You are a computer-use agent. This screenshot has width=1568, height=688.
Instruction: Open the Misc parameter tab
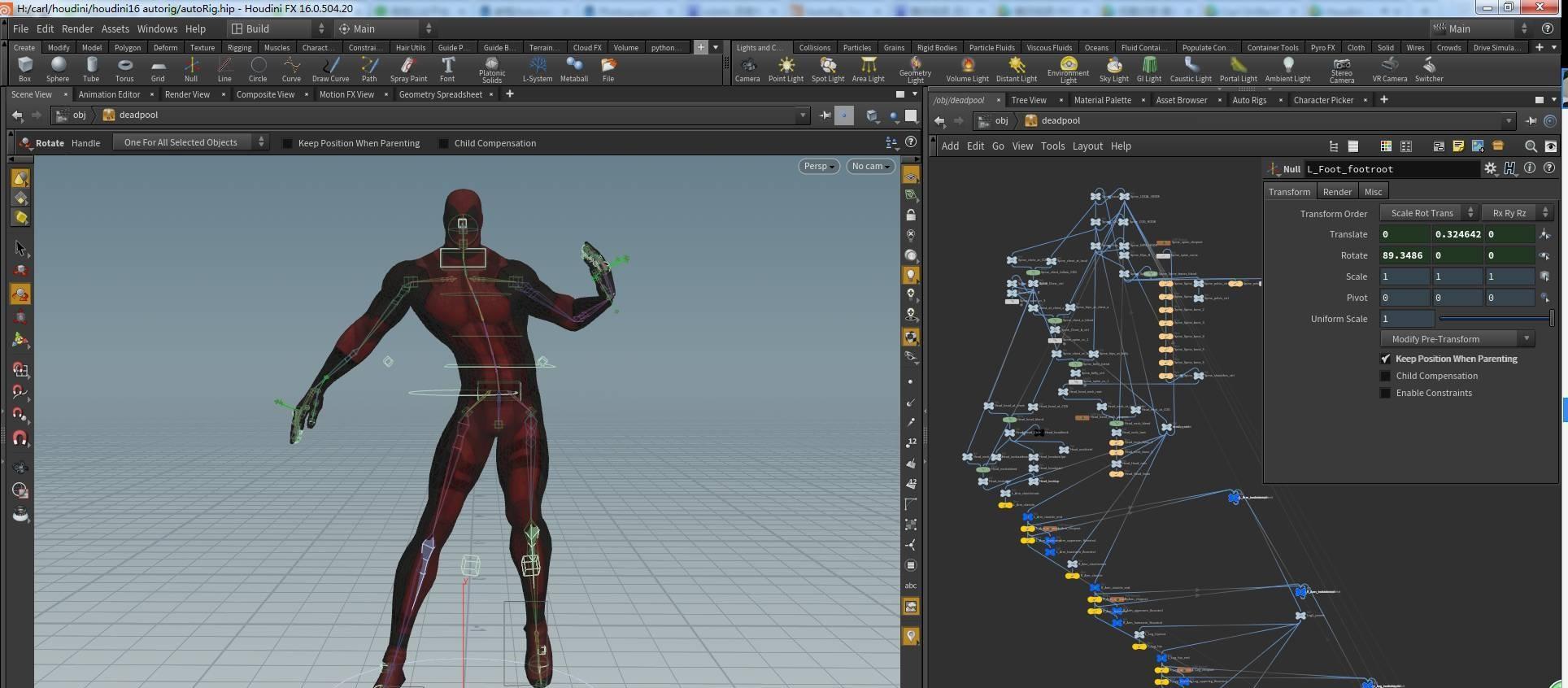(1374, 192)
